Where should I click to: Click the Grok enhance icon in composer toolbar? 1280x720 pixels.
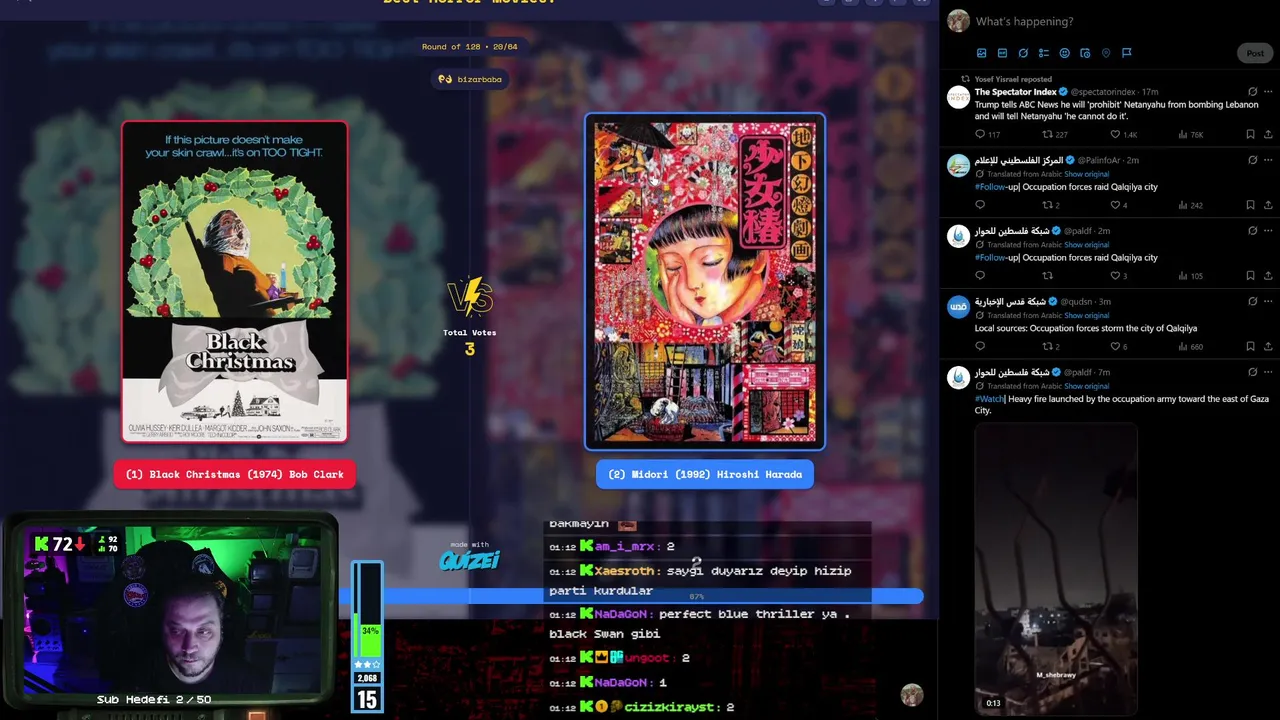coord(1023,53)
